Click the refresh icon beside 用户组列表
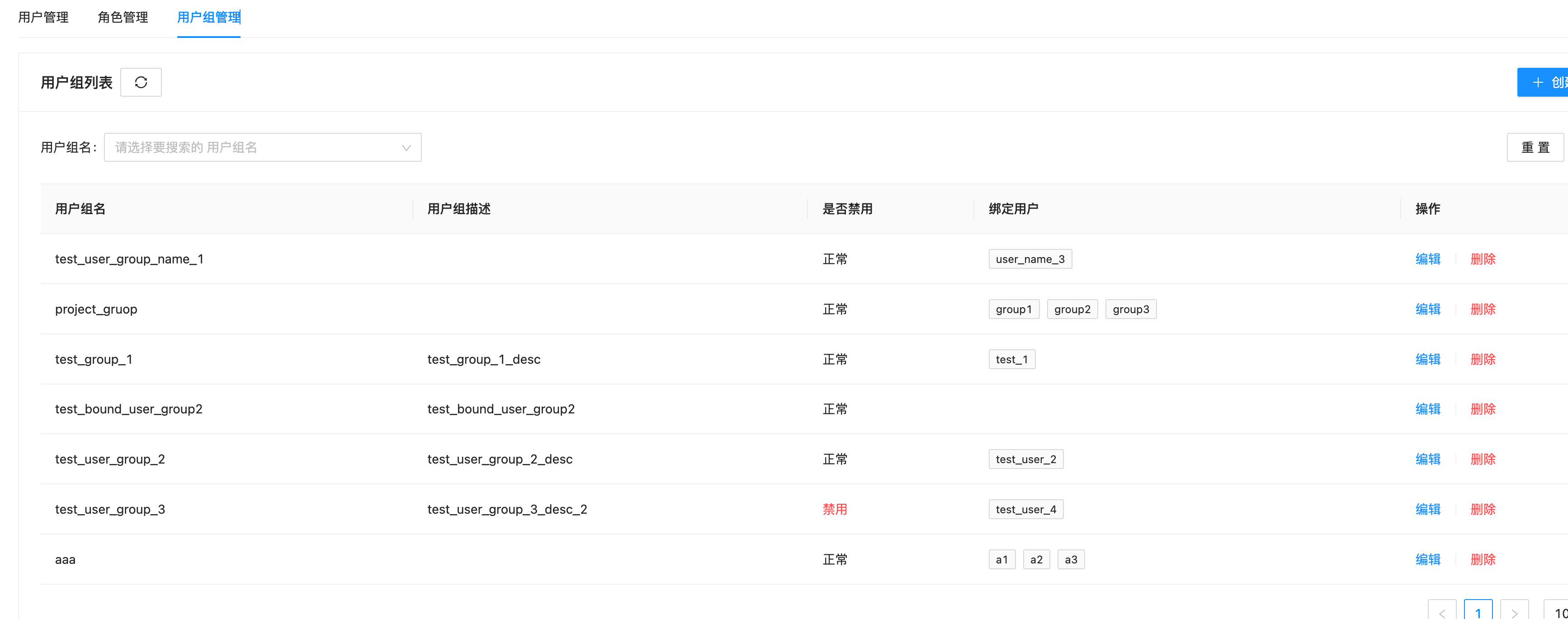The image size is (1568, 619). (141, 82)
